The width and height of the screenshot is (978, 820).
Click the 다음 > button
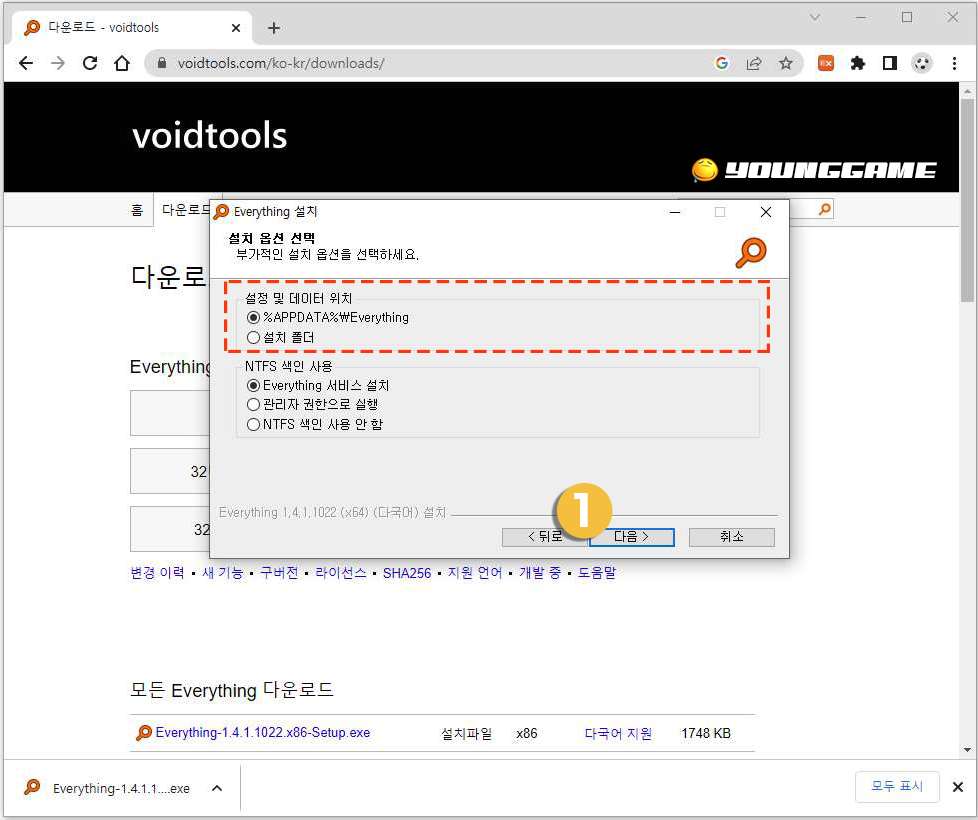pos(632,537)
